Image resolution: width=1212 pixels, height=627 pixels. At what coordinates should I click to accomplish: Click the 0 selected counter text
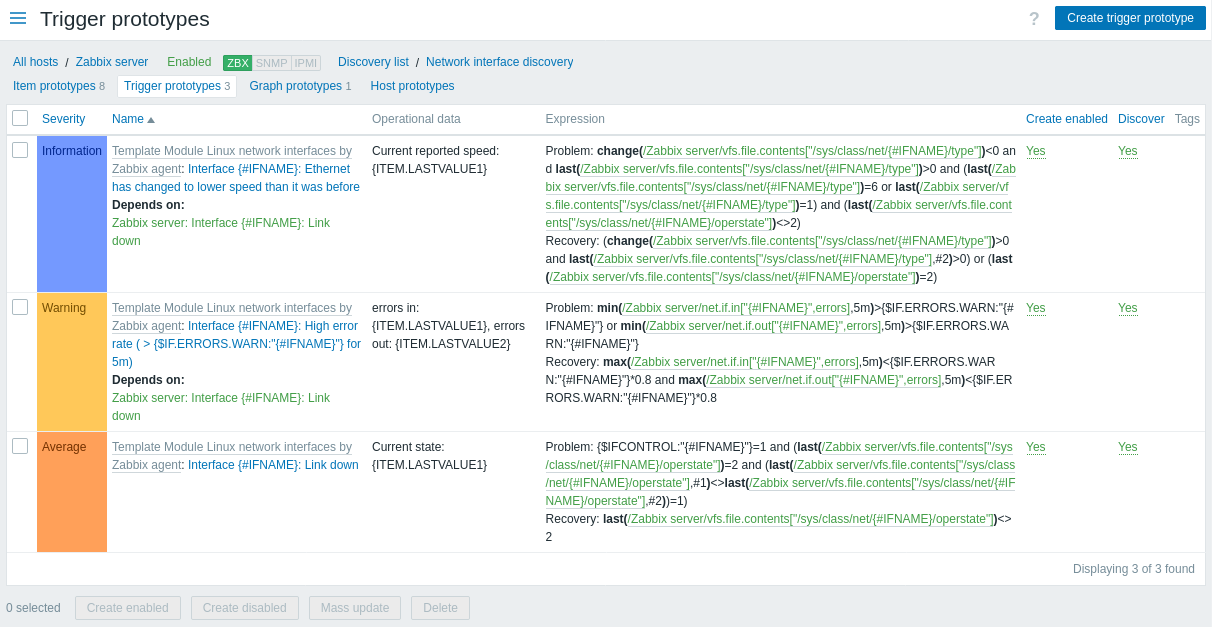click(x=33, y=608)
